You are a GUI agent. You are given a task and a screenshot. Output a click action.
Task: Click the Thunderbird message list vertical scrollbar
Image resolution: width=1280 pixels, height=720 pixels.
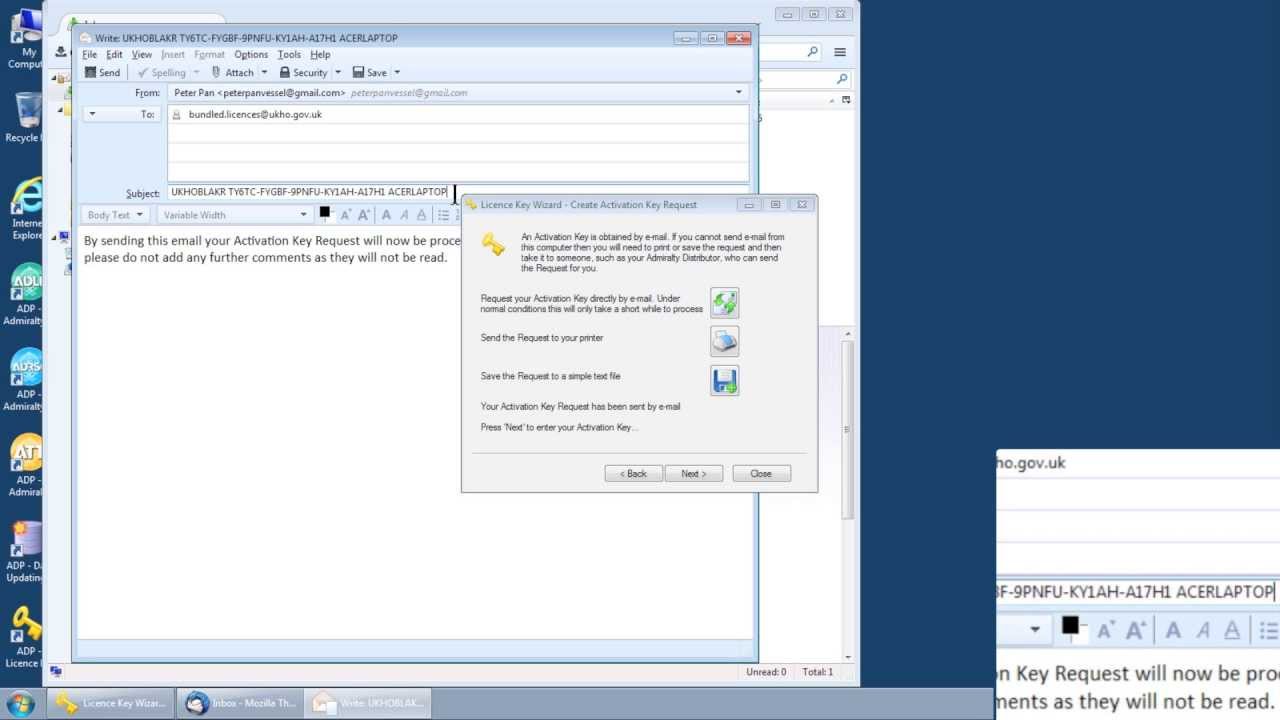click(849, 430)
